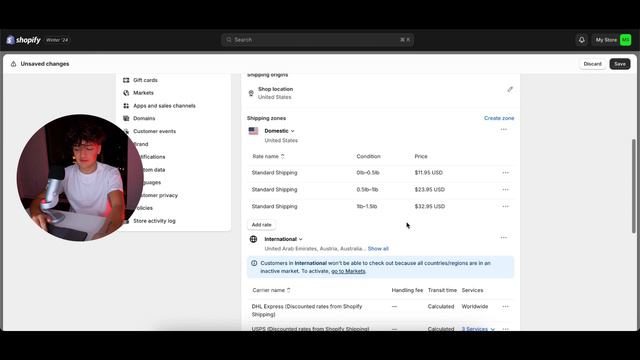Open Markets settings

143,93
